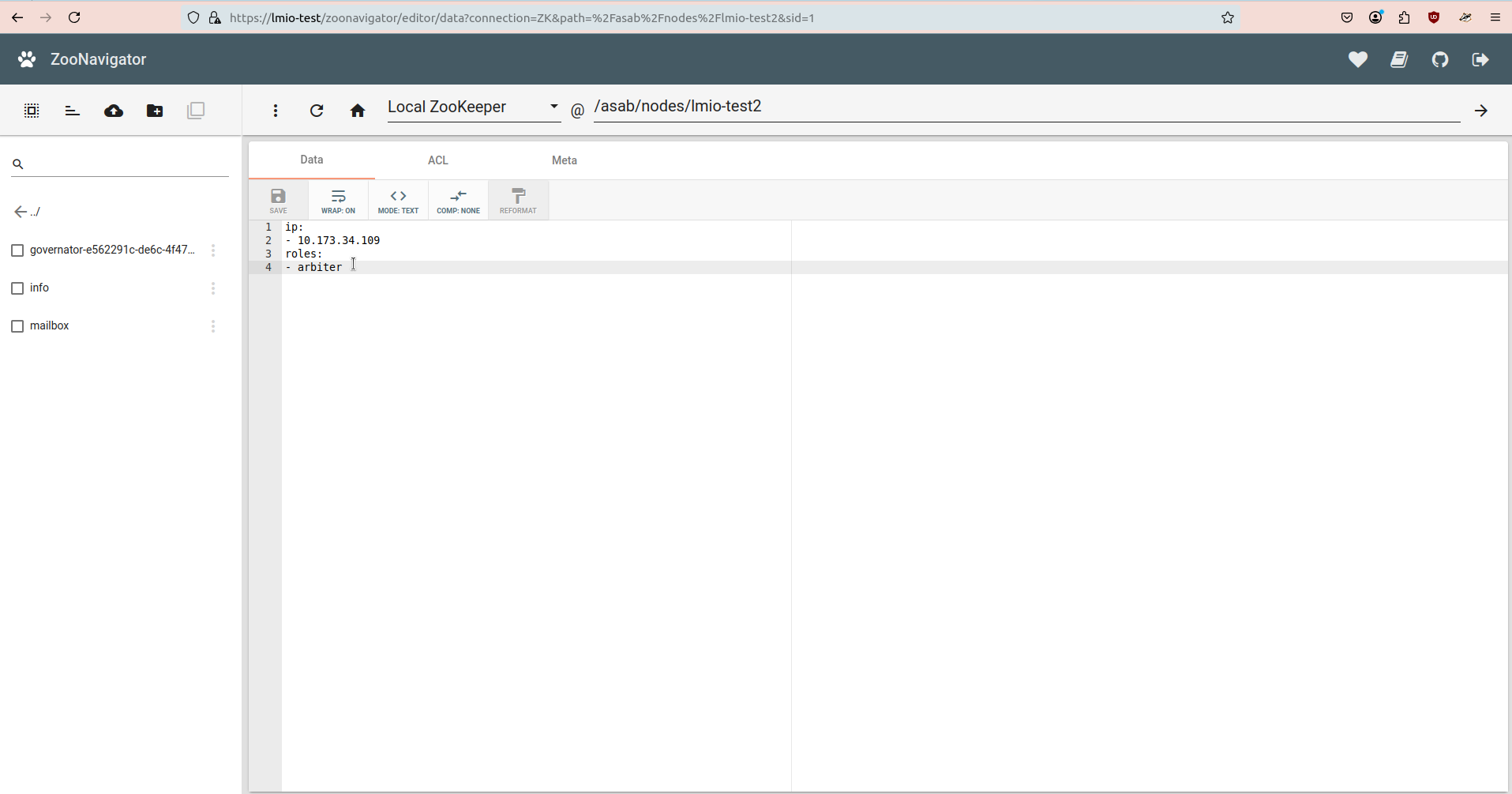The image size is (1512, 794).
Task: Open the three-dot menu beside mailbox
Action: pos(213,326)
